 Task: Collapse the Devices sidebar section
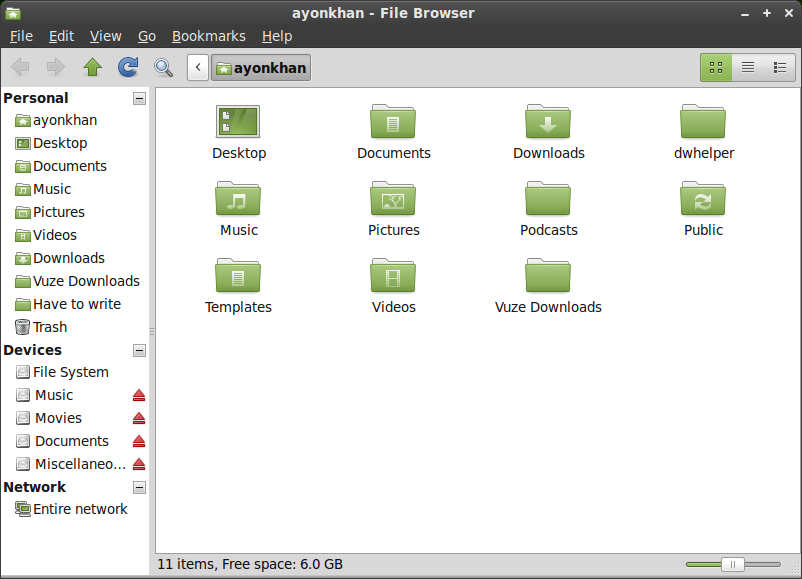(139, 350)
